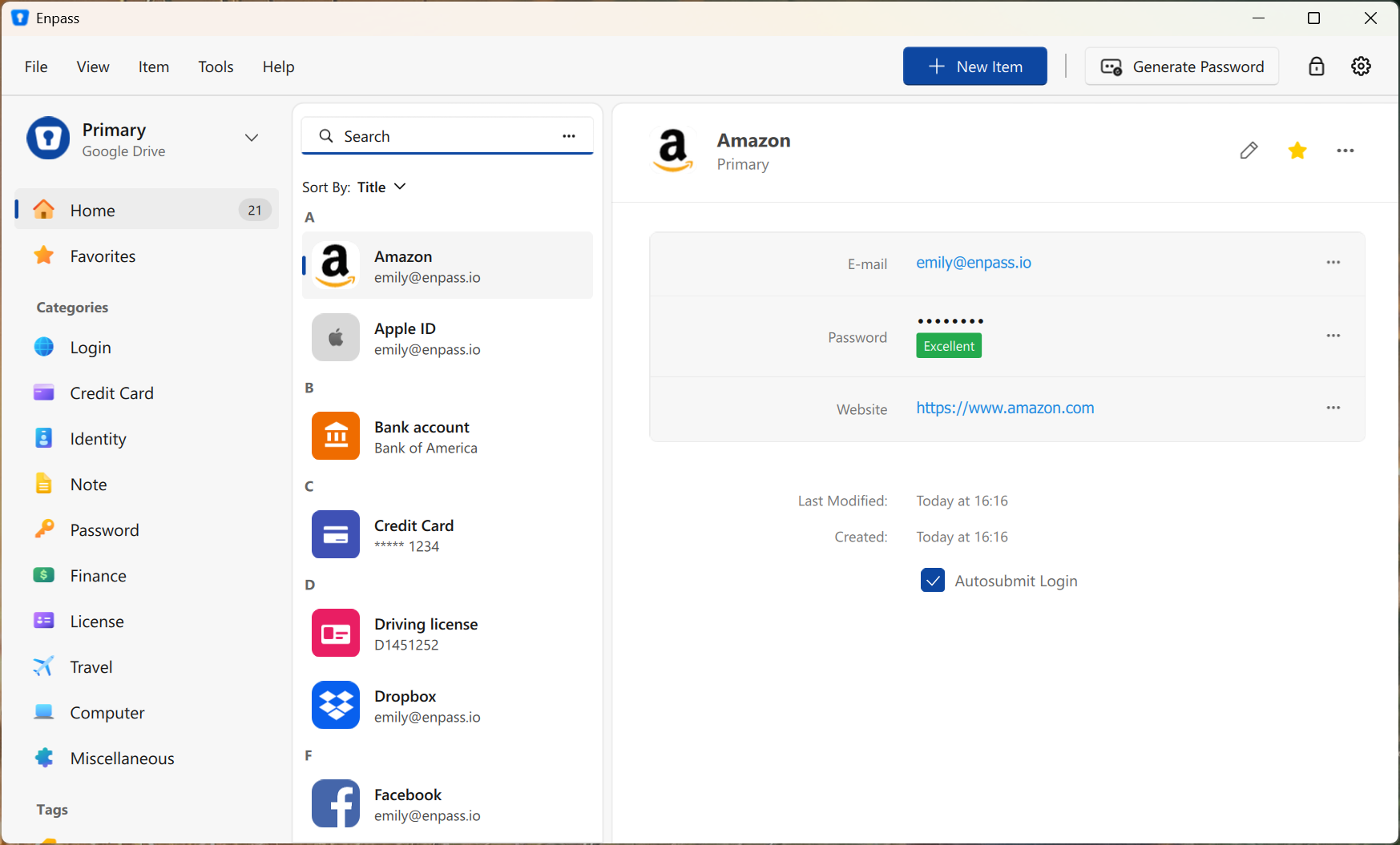Screen dimensions: 1400x845
Task: Open the View menu
Action: point(93,66)
